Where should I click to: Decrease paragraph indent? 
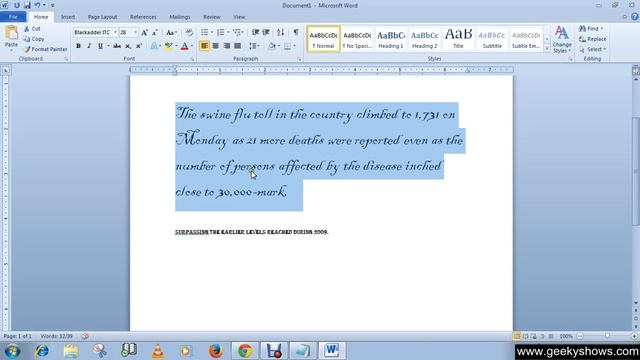256,32
